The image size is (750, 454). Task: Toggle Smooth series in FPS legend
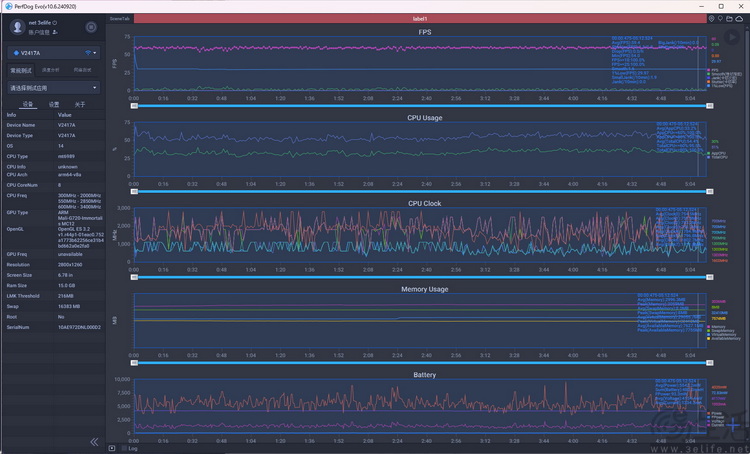point(724,74)
